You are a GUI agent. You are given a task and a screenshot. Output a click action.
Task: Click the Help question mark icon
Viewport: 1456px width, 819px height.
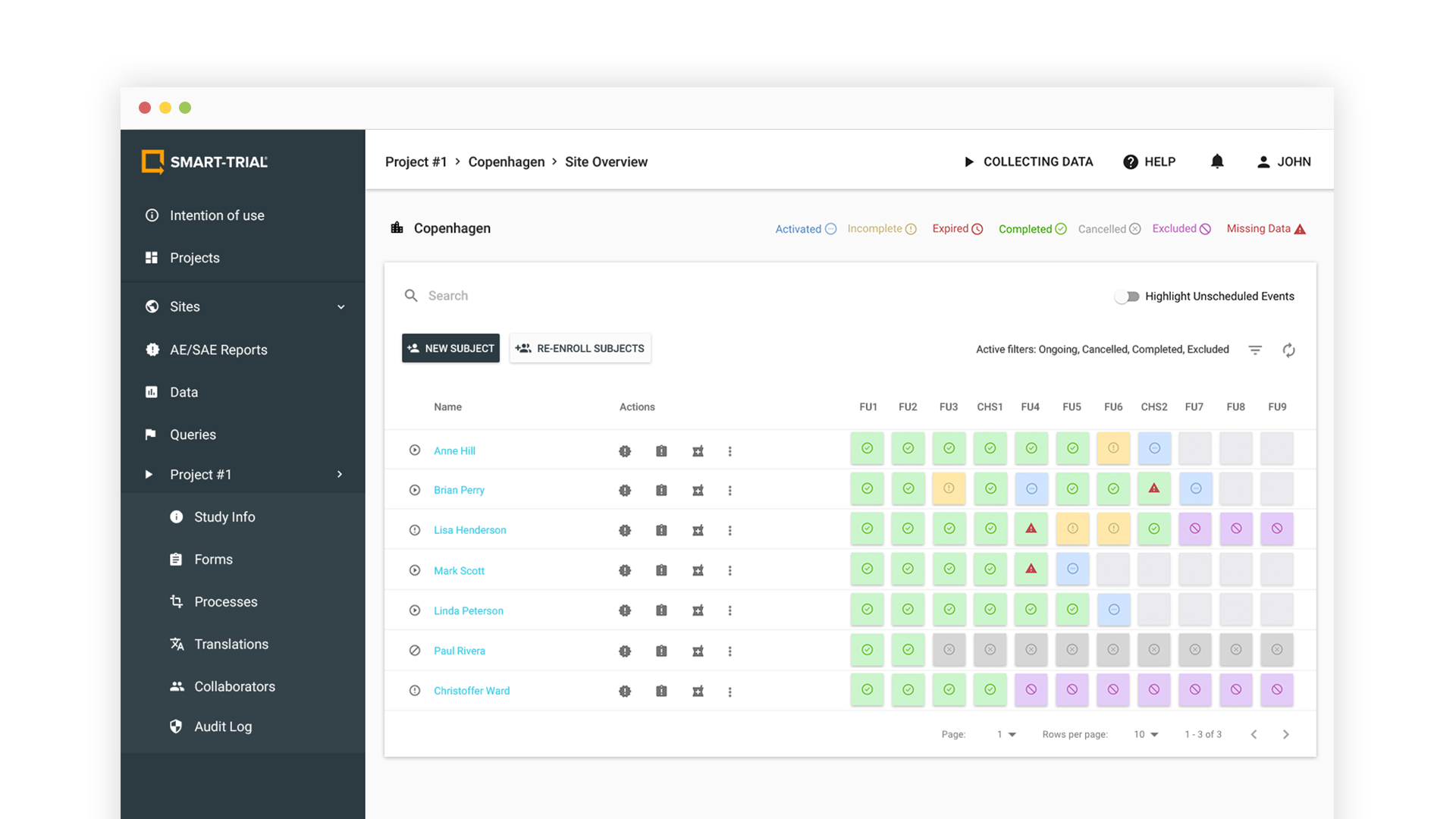coord(1130,162)
